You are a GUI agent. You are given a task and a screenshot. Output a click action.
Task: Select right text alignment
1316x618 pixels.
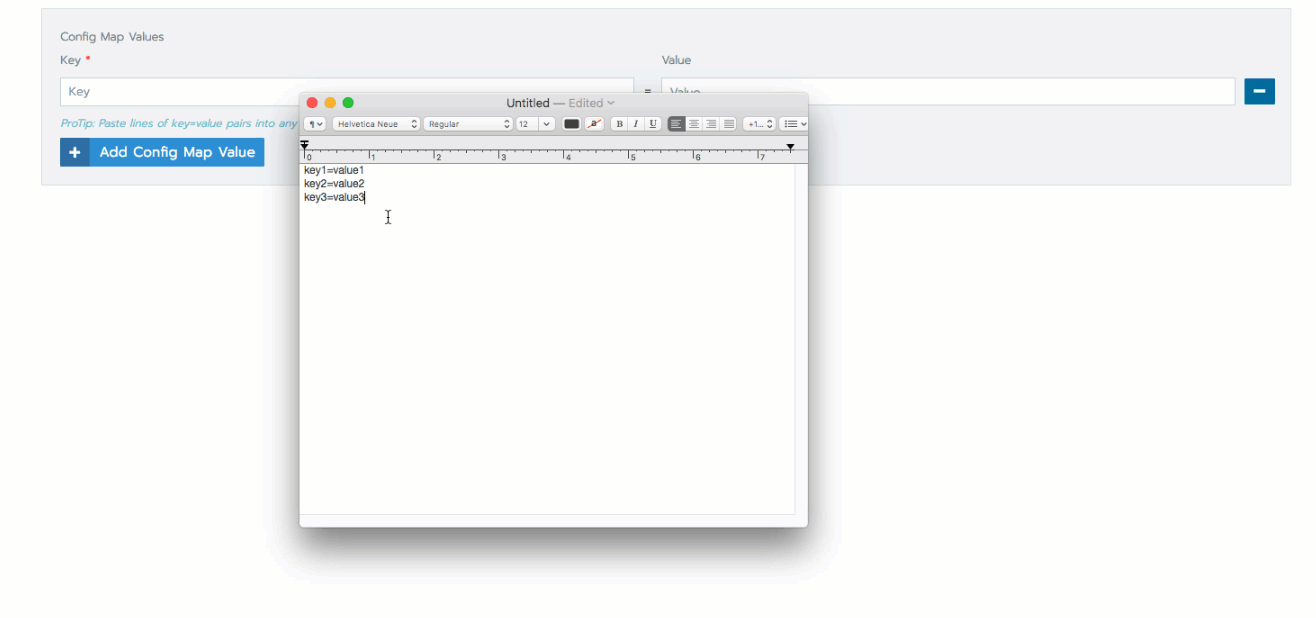point(711,123)
